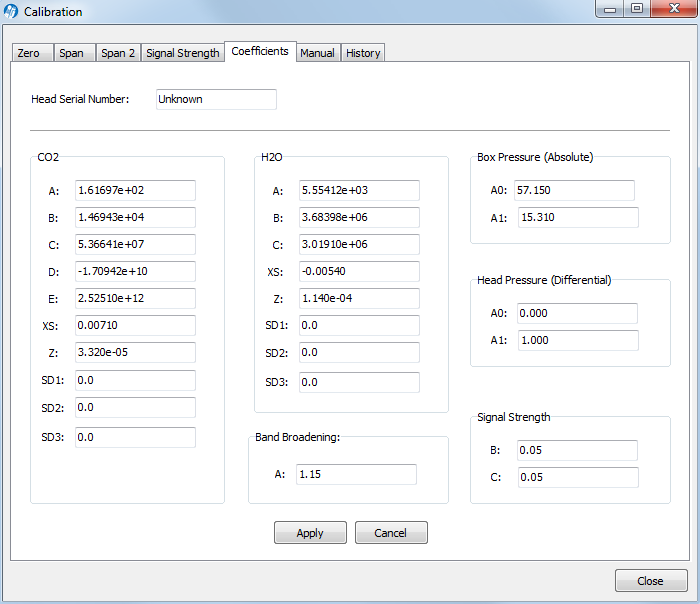Screen dimensions: 700x604
Task: Open the Manual tab
Action: click(x=318, y=53)
